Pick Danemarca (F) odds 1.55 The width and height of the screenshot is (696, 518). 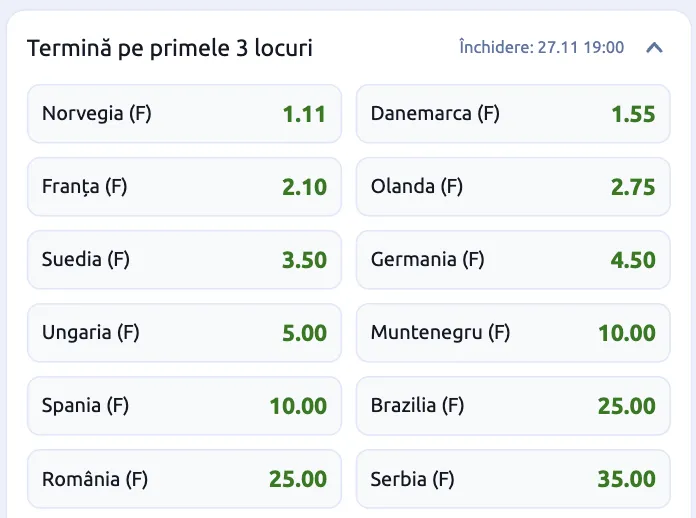click(513, 114)
